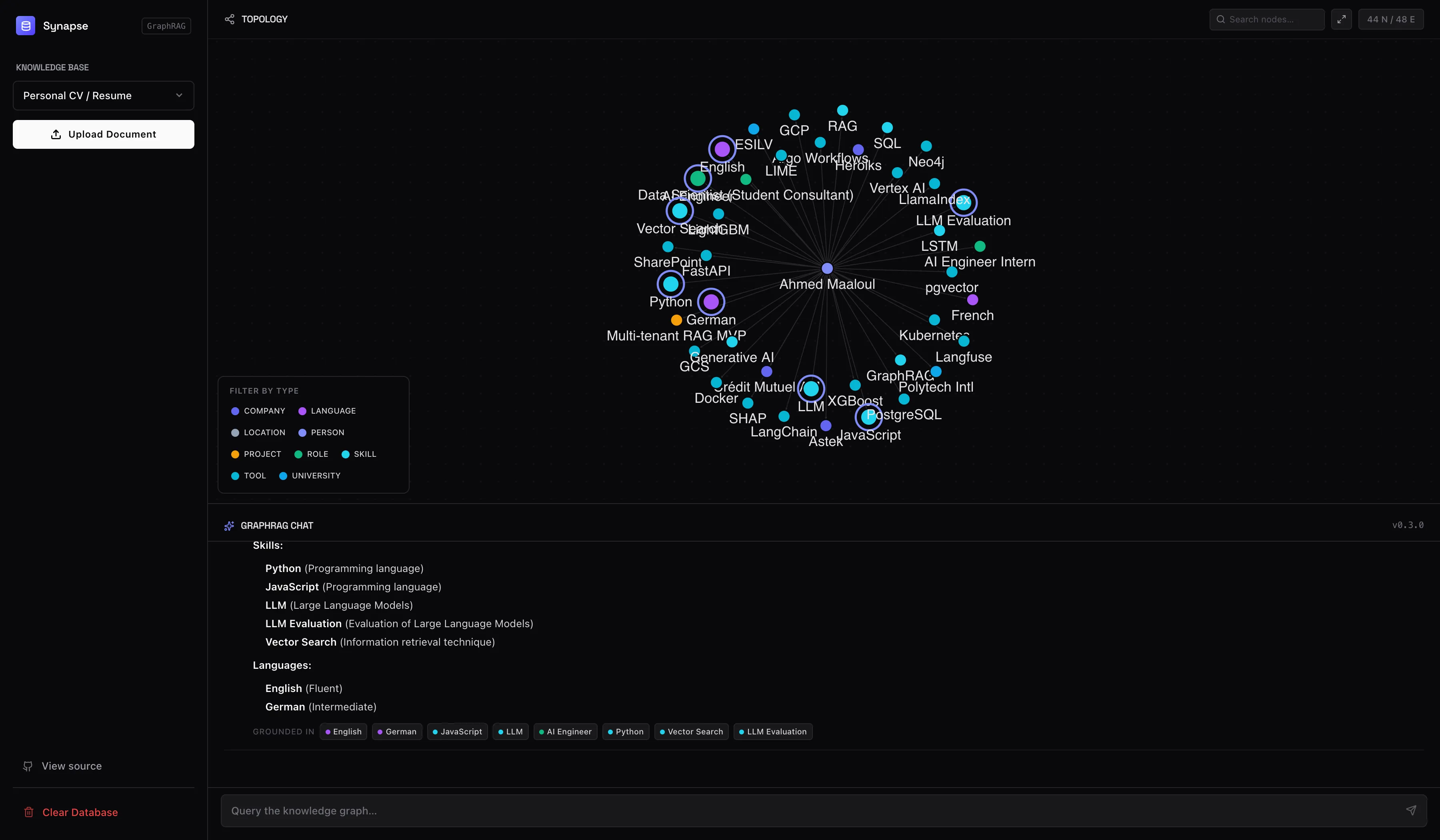Screen dimensions: 1440x840
Task: Select the Vertex AI graph node
Action: 897,172
